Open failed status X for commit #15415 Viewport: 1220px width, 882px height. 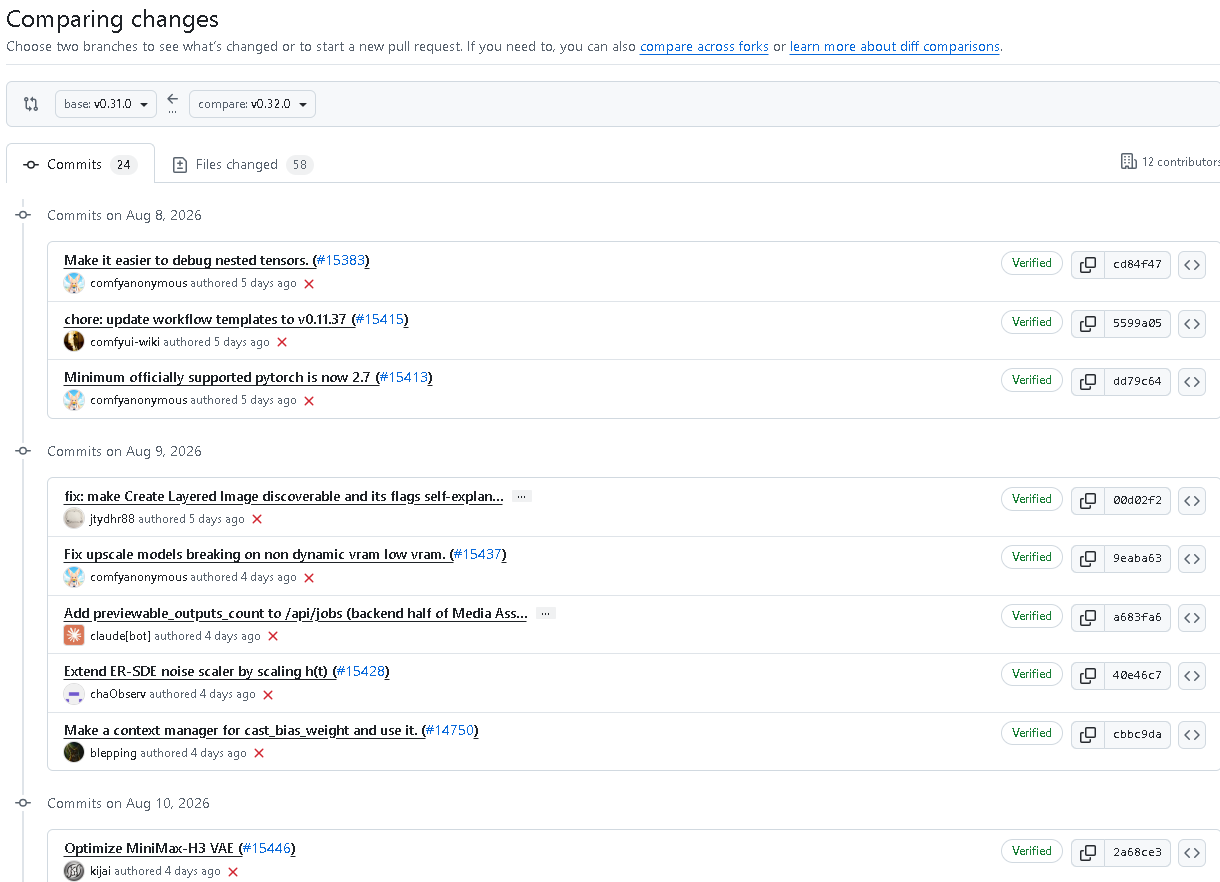click(282, 342)
